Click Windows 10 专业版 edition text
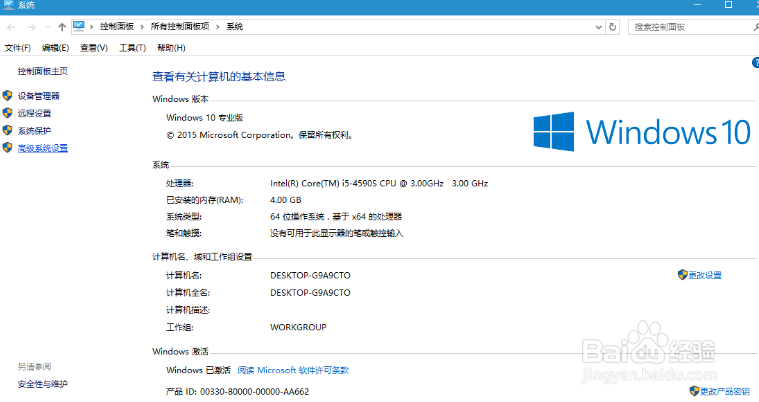The height and width of the screenshot is (402, 759). 204,118
